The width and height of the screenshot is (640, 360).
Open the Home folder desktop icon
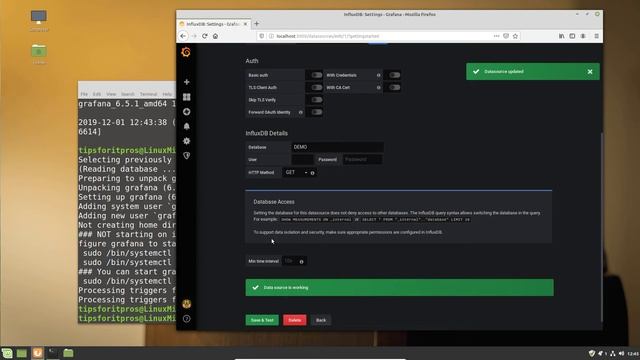[x=39, y=53]
